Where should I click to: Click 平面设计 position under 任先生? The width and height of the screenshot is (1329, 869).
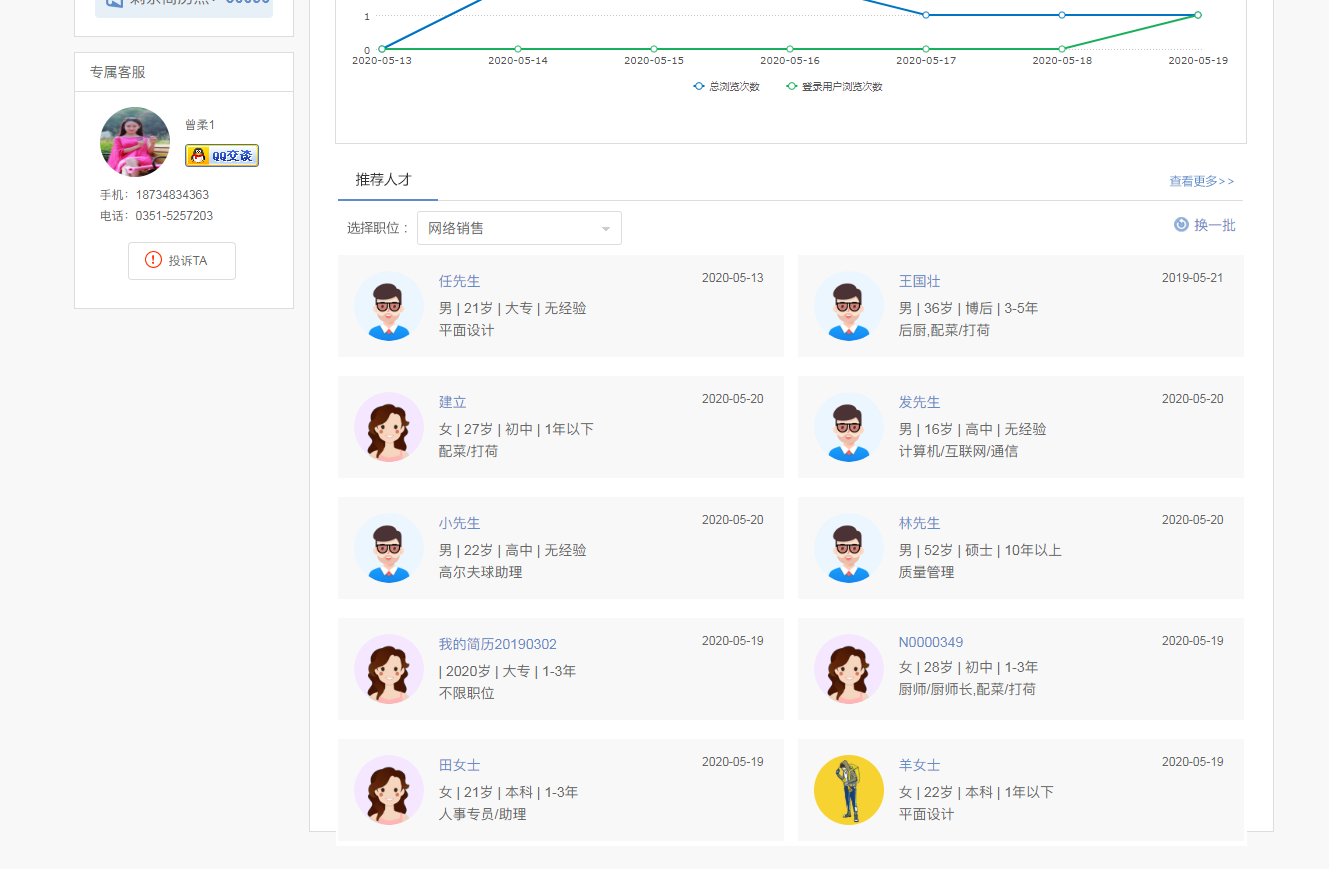click(x=466, y=330)
